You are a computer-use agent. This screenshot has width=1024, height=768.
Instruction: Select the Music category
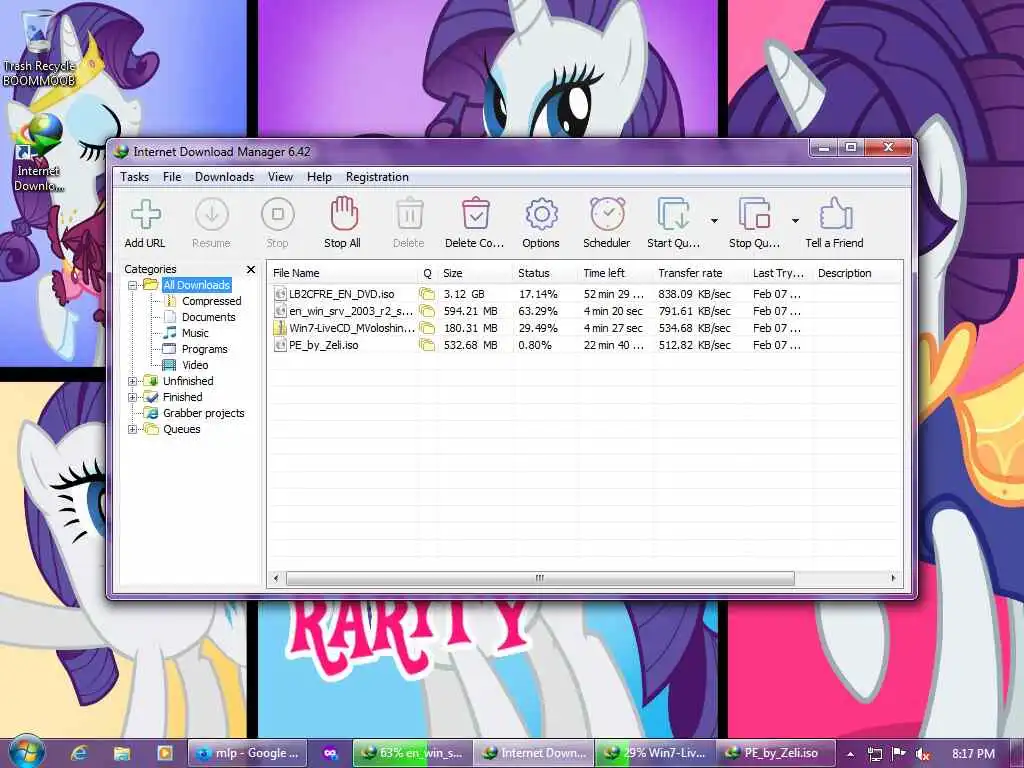[x=195, y=333]
